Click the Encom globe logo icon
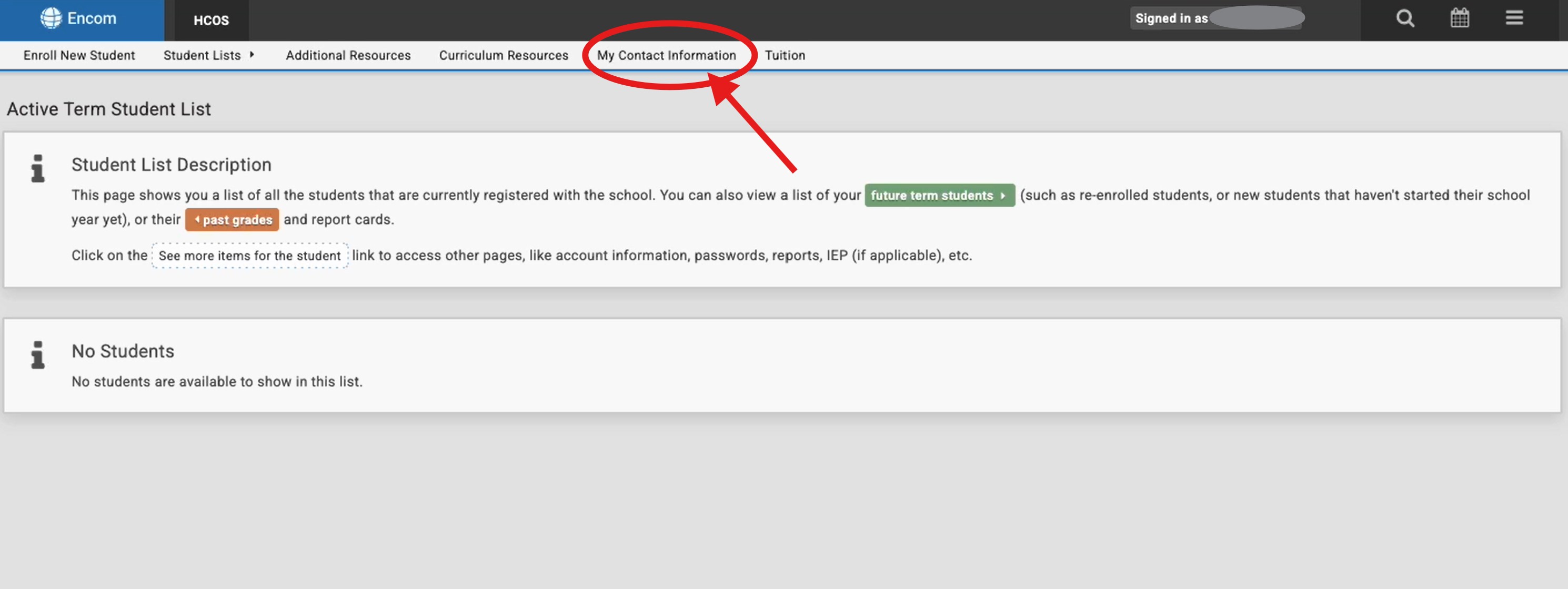The width and height of the screenshot is (1568, 589). (51, 18)
